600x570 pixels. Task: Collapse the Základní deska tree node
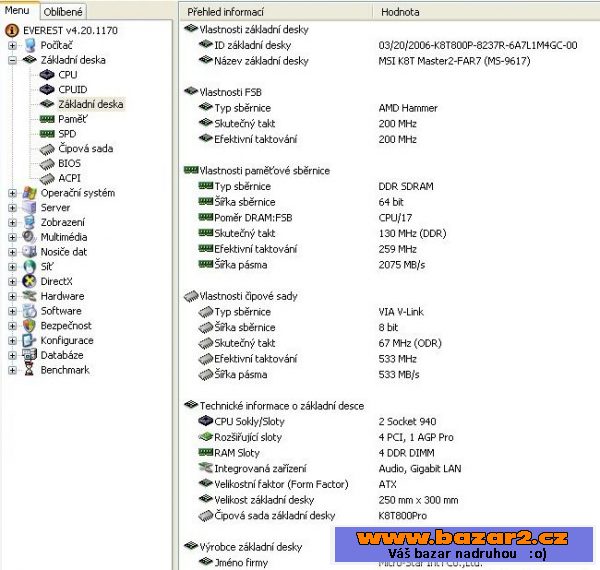pyautogui.click(x=12, y=60)
